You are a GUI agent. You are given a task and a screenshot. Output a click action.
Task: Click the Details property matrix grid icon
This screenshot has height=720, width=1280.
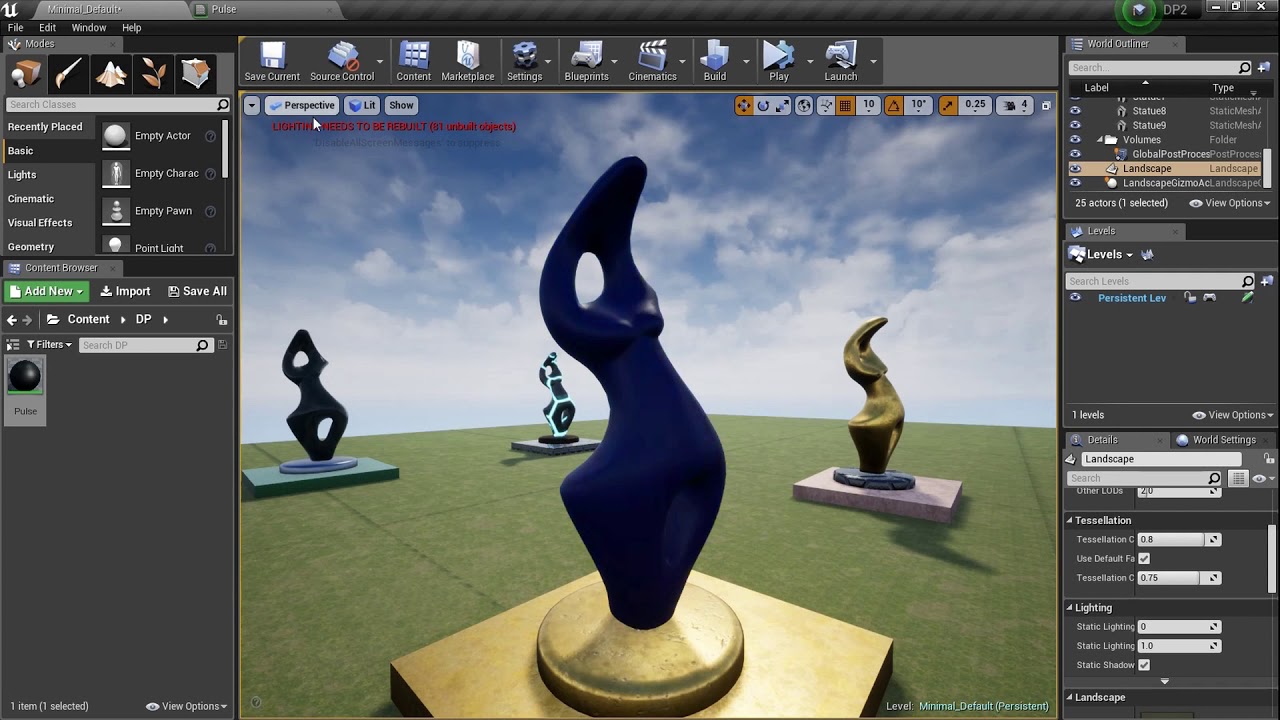(x=1238, y=478)
